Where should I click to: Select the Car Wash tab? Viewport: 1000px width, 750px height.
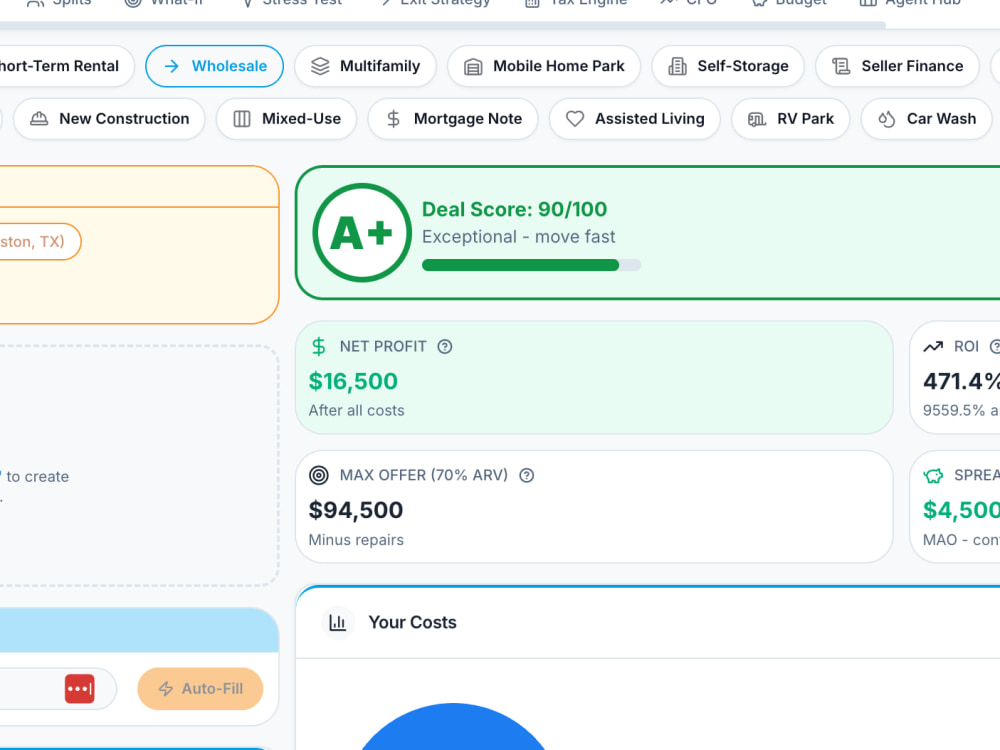927,119
